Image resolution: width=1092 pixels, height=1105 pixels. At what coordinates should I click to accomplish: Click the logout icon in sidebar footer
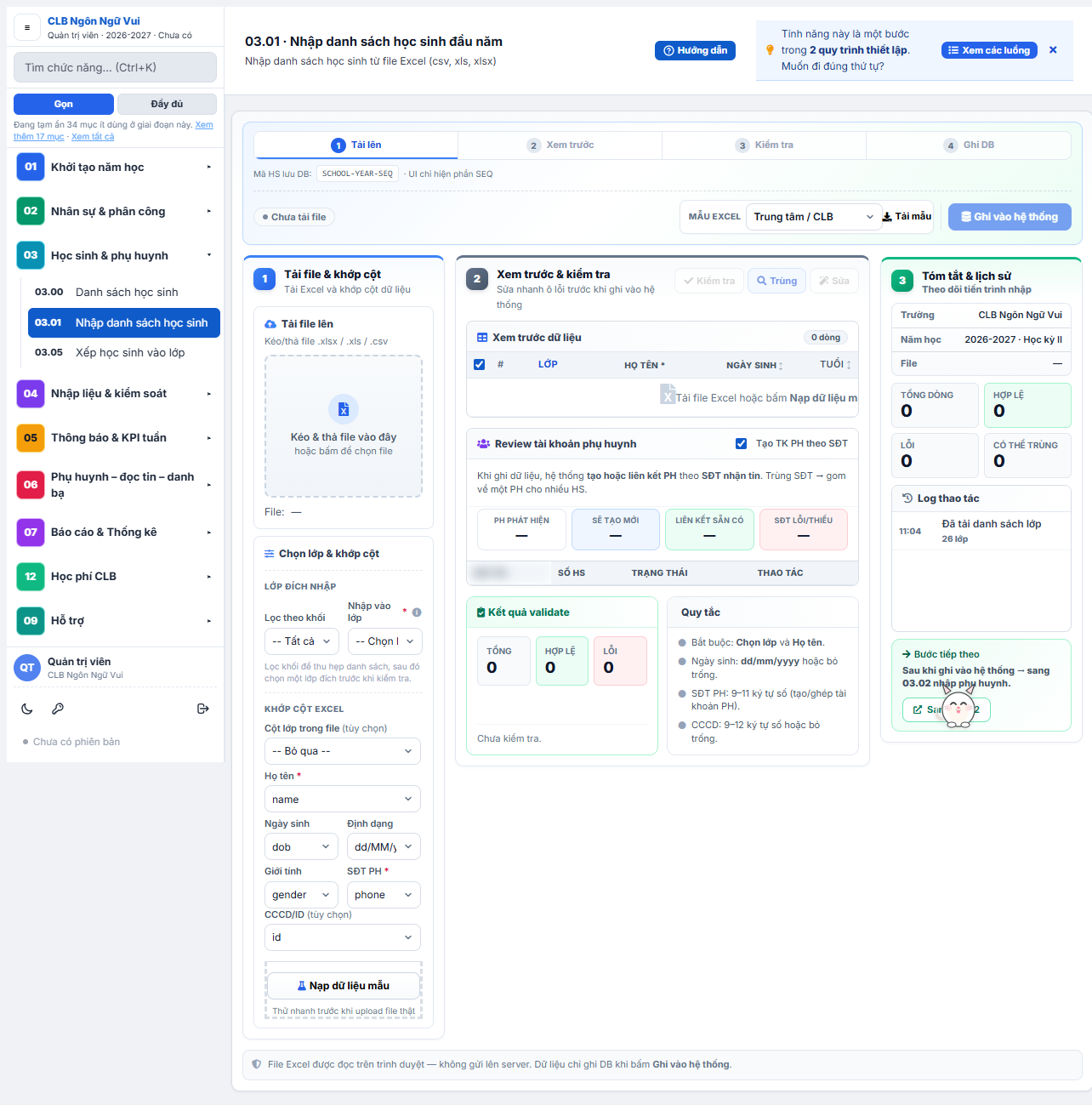click(x=203, y=709)
